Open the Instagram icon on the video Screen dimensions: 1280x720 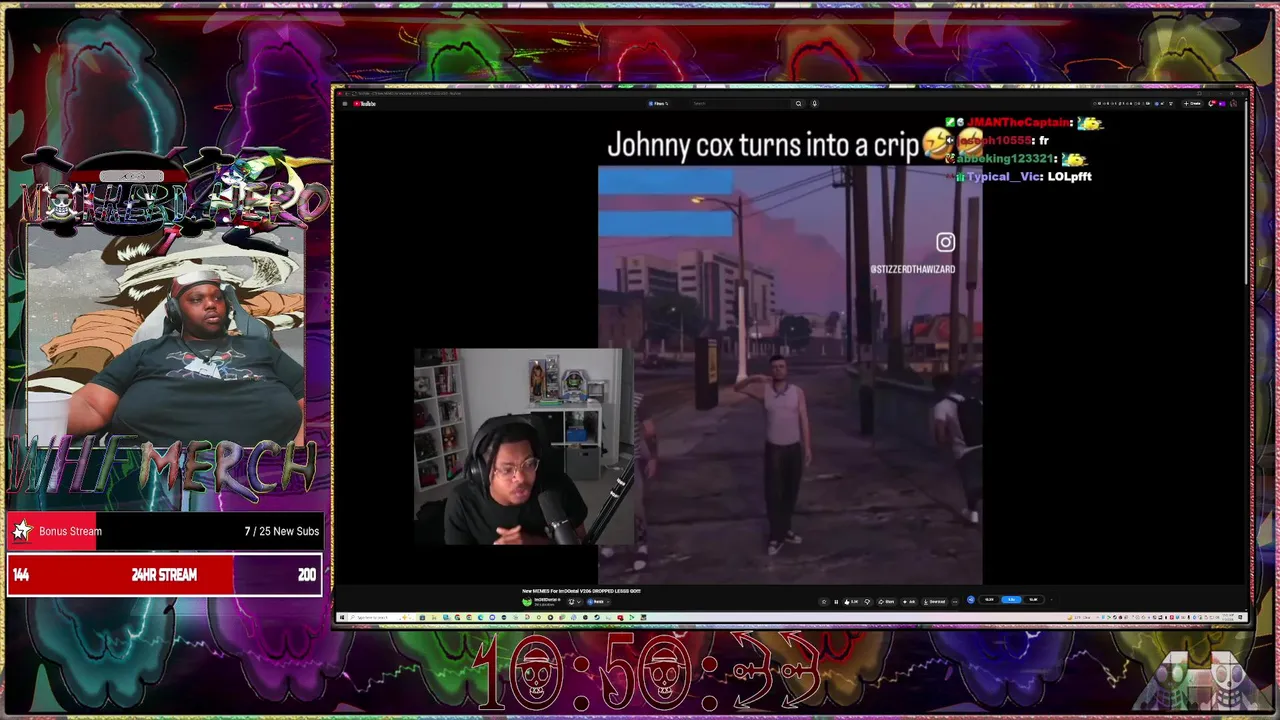pos(945,242)
